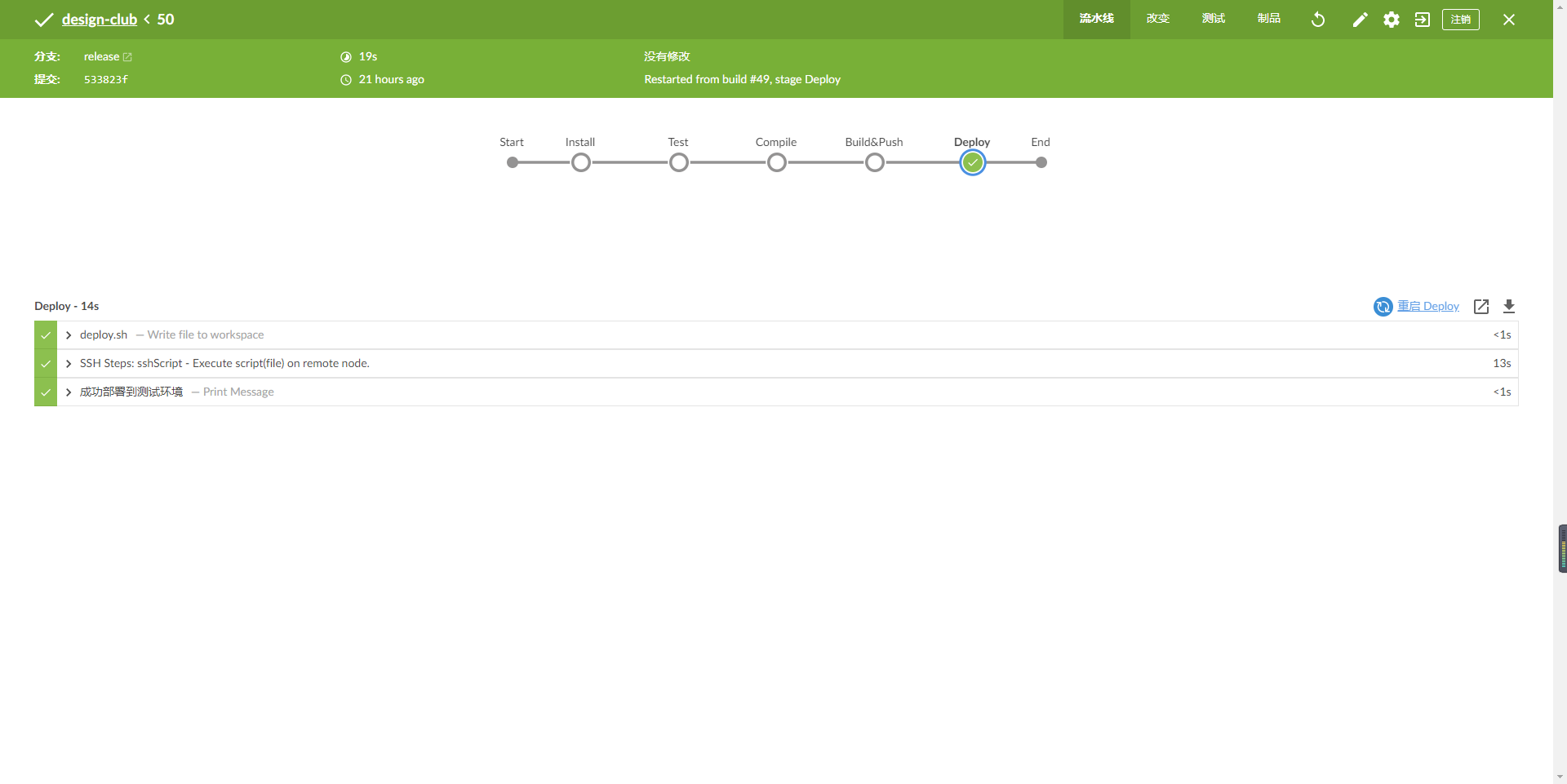
Task: Open the design-club pipeline link
Action: click(99, 20)
